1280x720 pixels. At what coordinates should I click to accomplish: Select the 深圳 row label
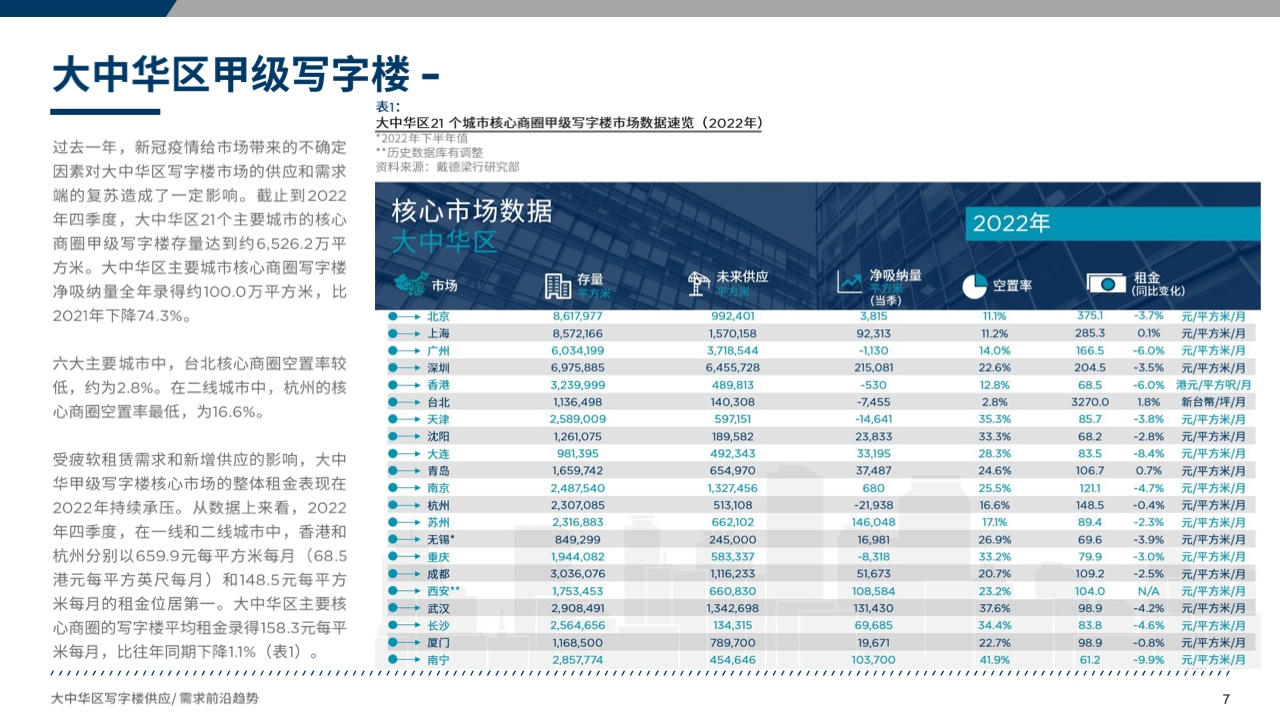[x=438, y=368]
